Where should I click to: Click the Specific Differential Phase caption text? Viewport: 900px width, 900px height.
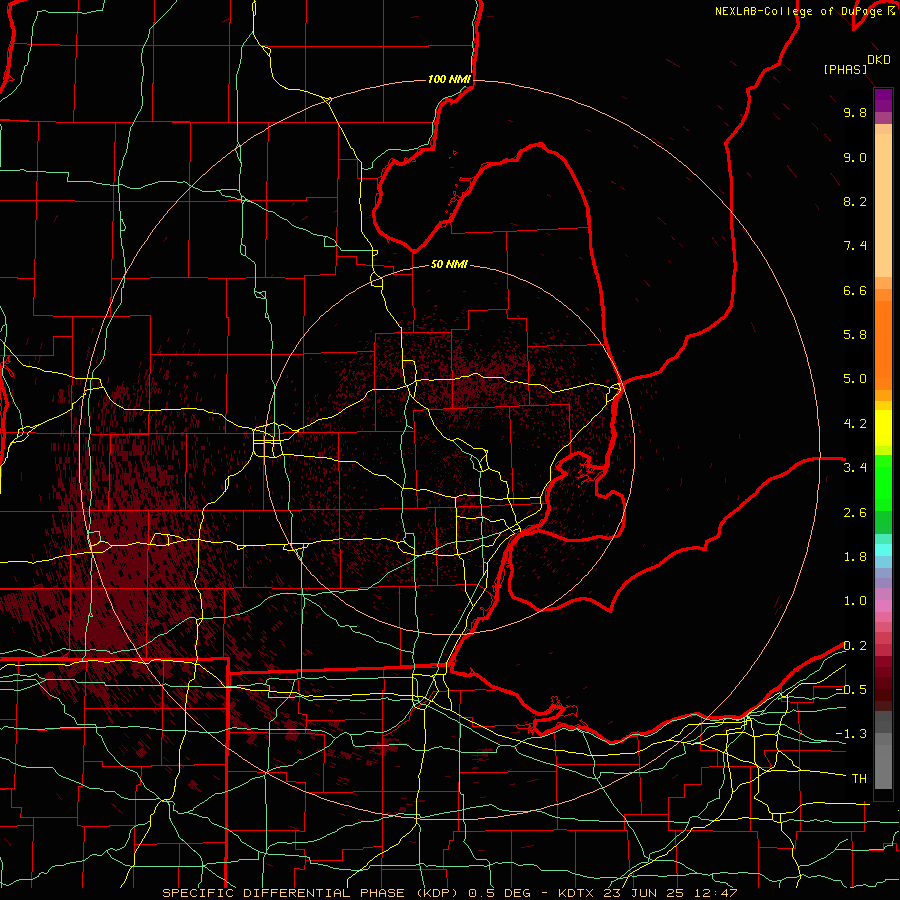449,893
